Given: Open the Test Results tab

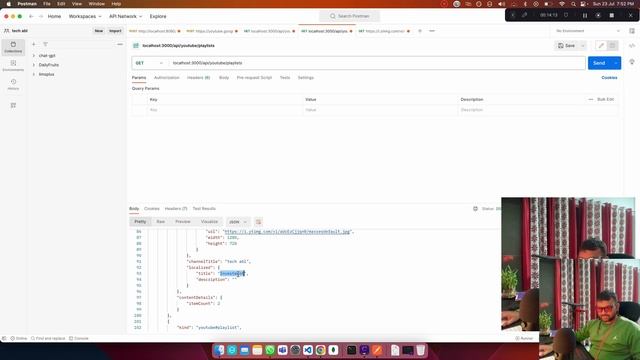Looking at the screenshot, I should click(204, 209).
